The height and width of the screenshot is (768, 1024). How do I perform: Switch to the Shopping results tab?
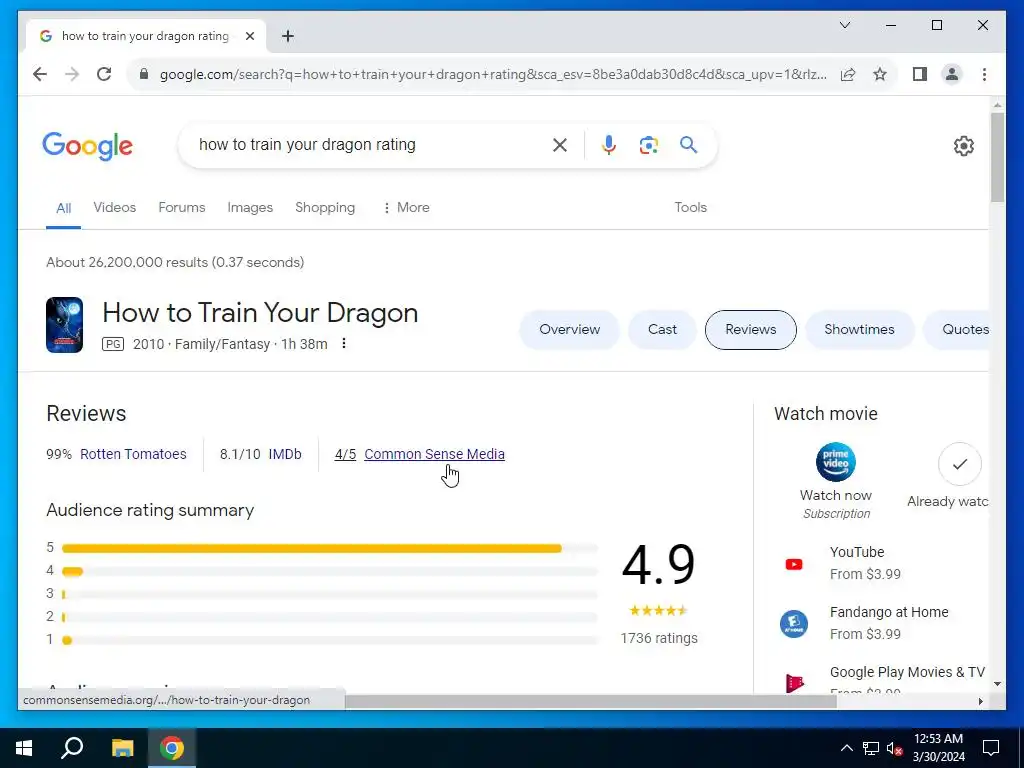(x=325, y=208)
